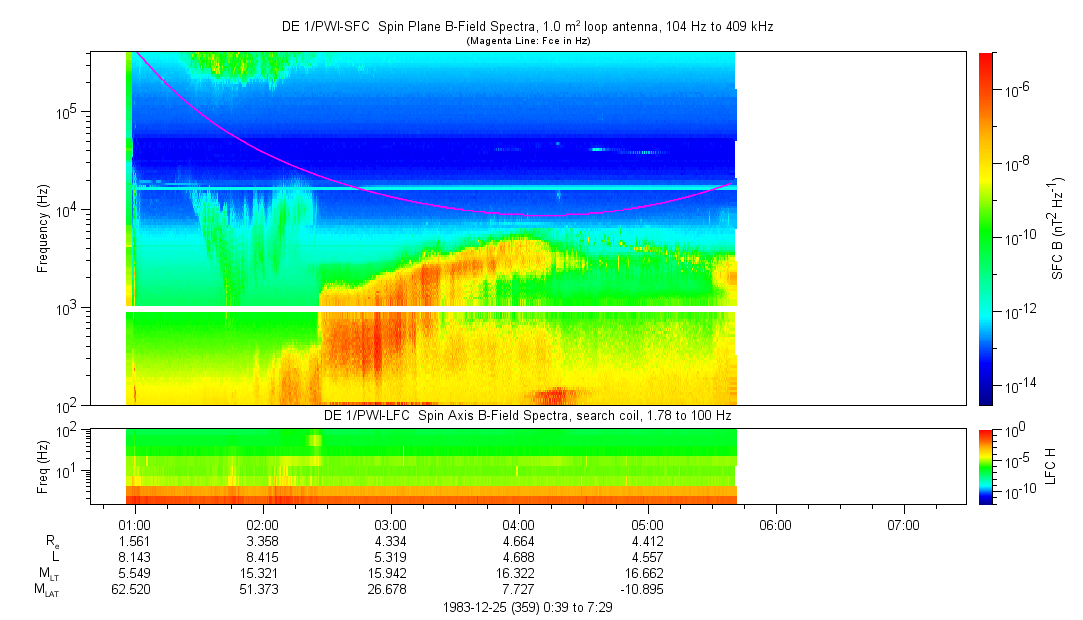Click the L value 8.143
Screen dimensions: 1083x620
pyautogui.click(x=134, y=557)
